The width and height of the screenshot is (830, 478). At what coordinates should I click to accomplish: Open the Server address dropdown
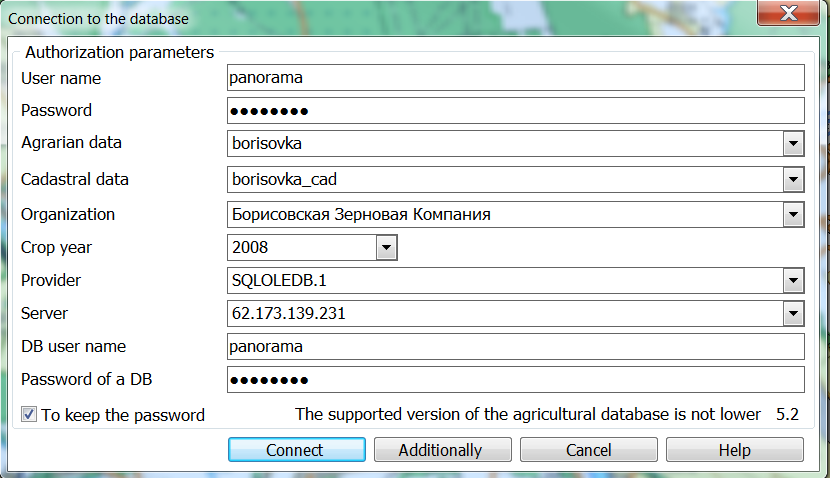793,314
